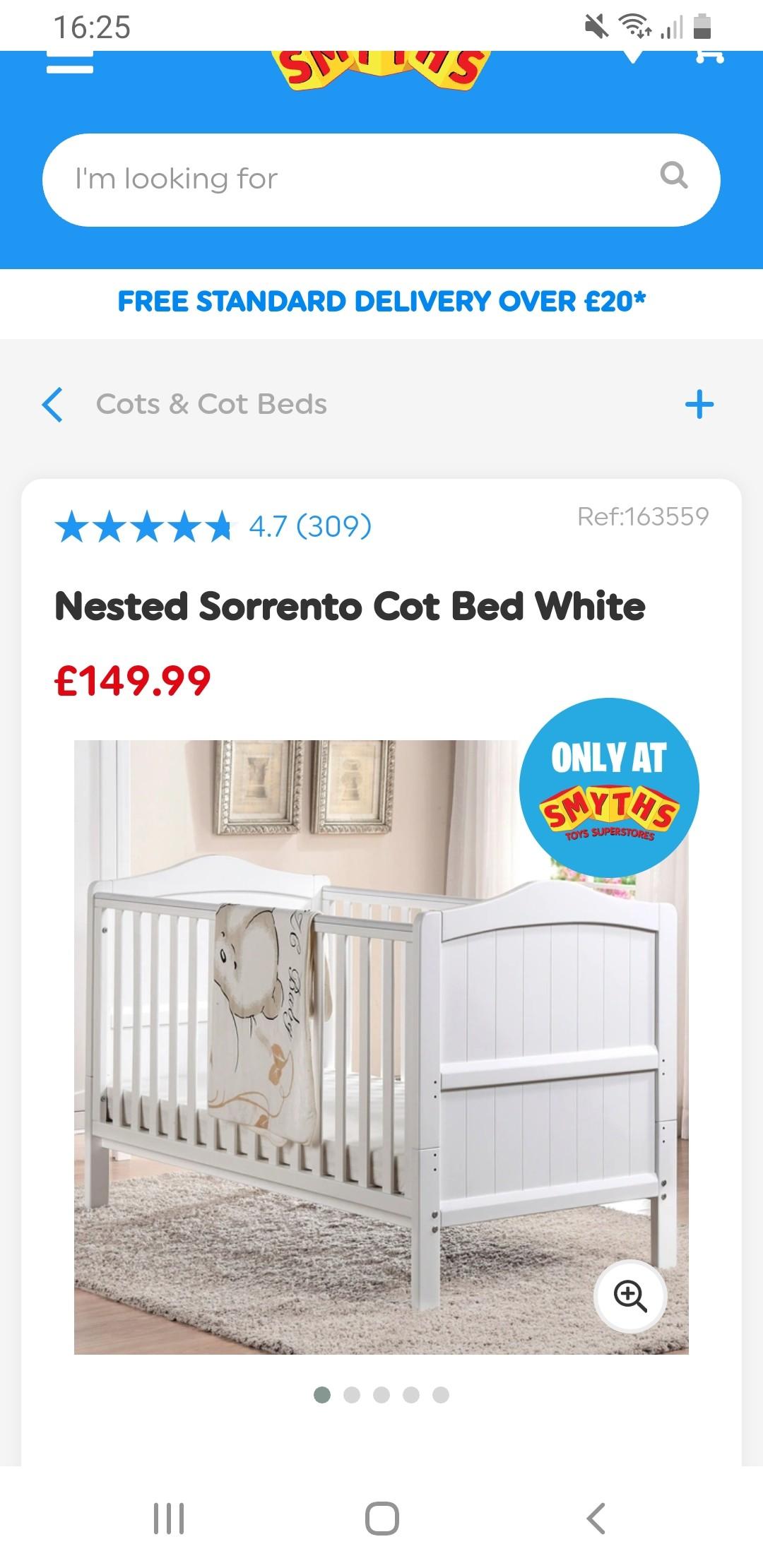Tap the Android back button

(x=596, y=1518)
